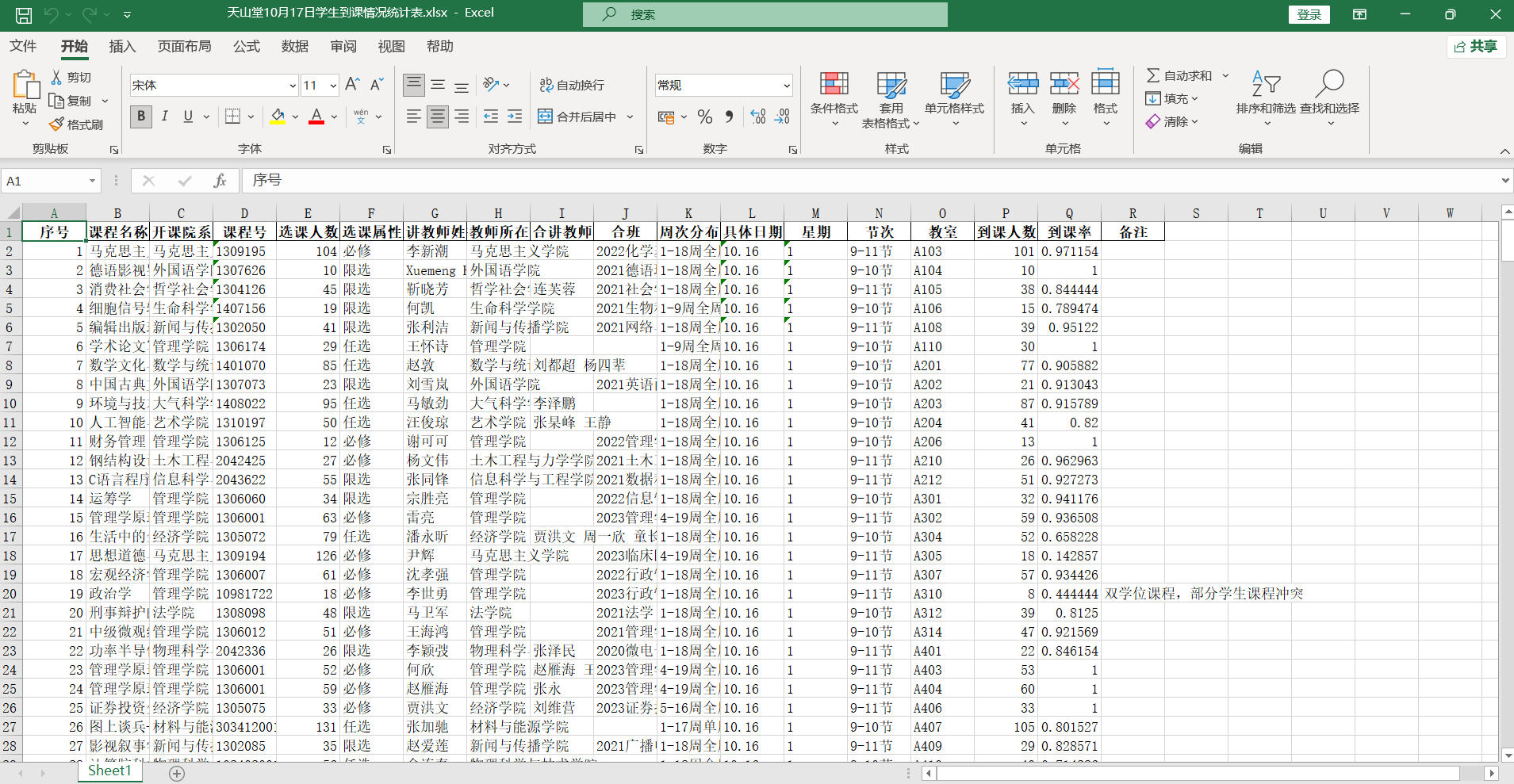The height and width of the screenshot is (784, 1514).
Task: Click the Format Painter brush icon
Action: tap(57, 124)
